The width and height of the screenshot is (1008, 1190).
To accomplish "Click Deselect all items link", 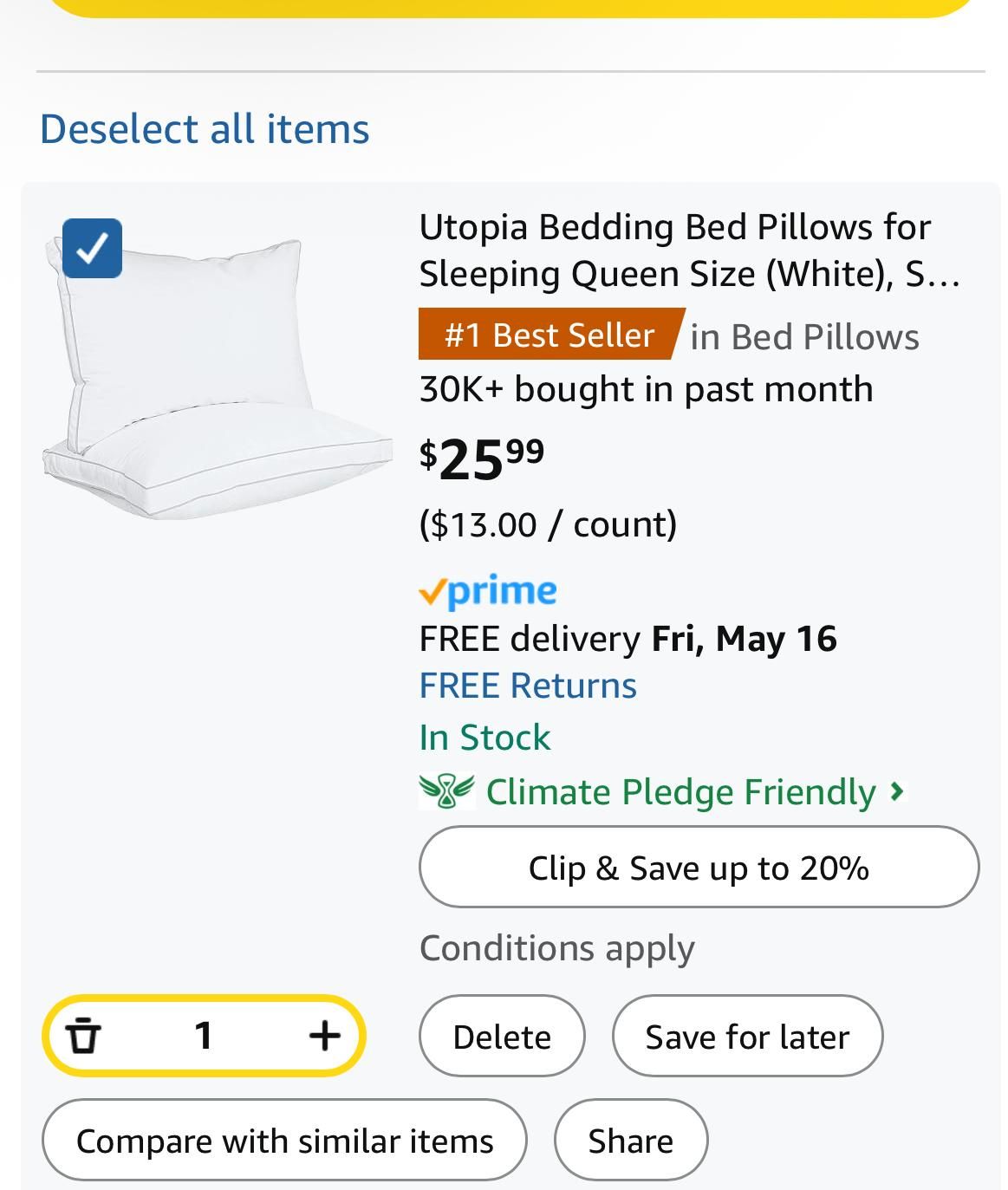I will click(x=205, y=129).
